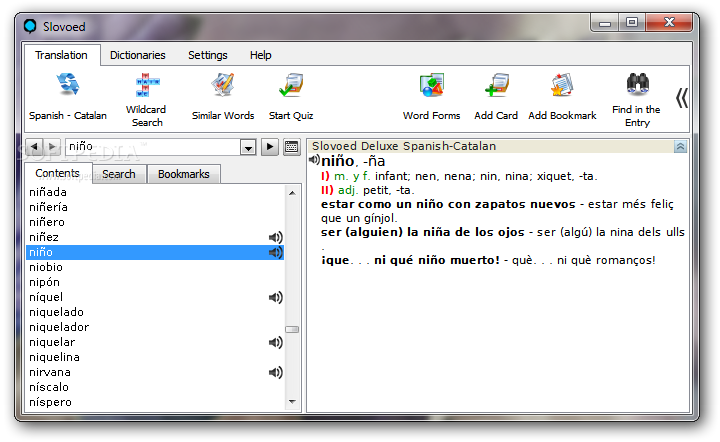Open the Help tab
The height and width of the screenshot is (442, 720).
click(x=260, y=55)
